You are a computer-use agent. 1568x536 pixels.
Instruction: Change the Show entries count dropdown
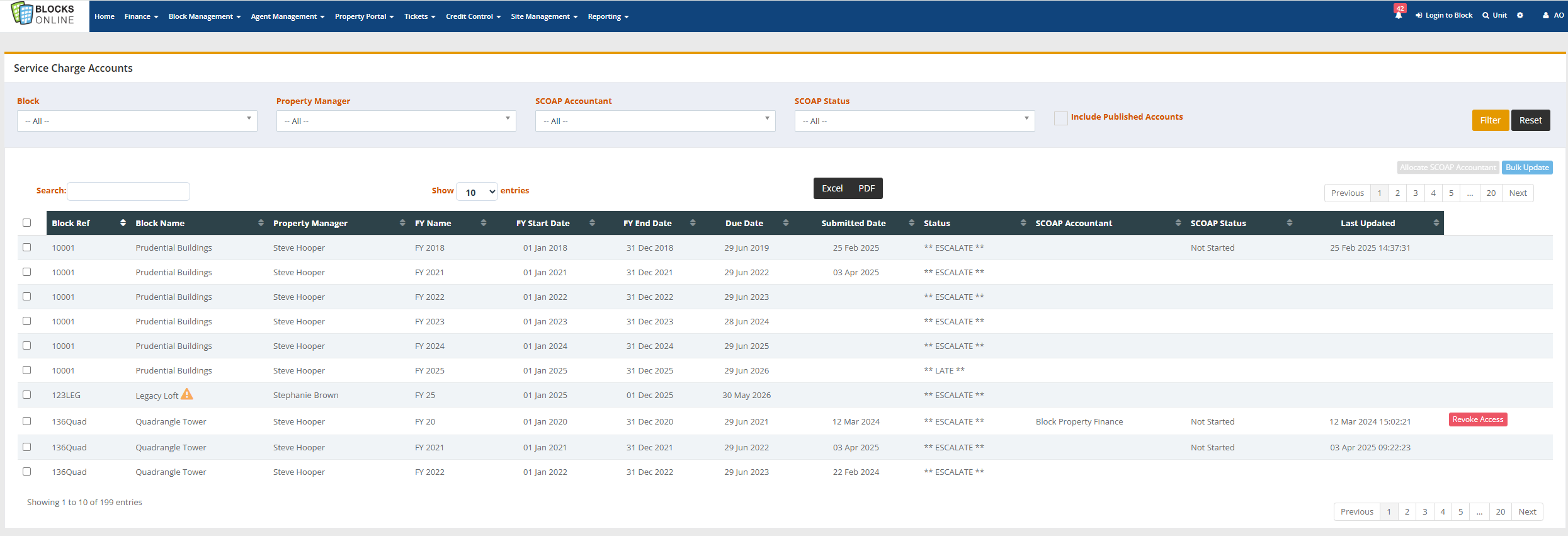(x=477, y=192)
